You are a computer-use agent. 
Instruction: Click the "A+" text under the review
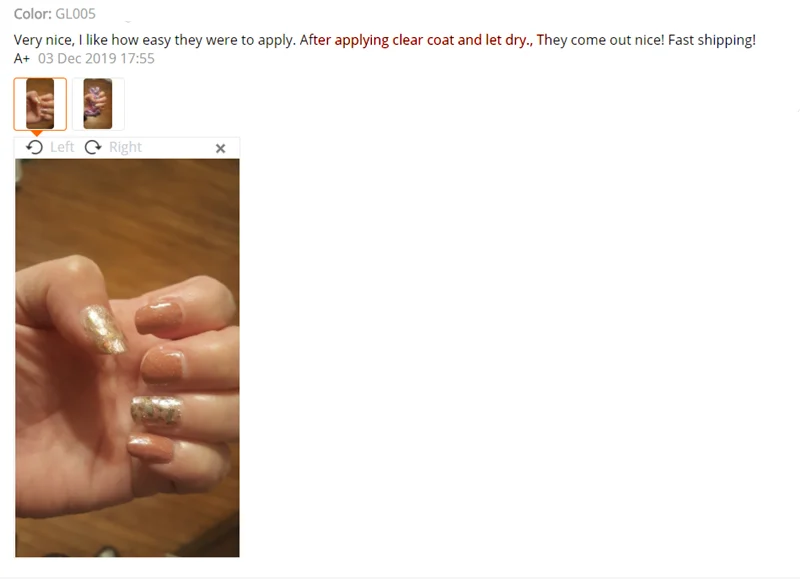click(x=21, y=59)
